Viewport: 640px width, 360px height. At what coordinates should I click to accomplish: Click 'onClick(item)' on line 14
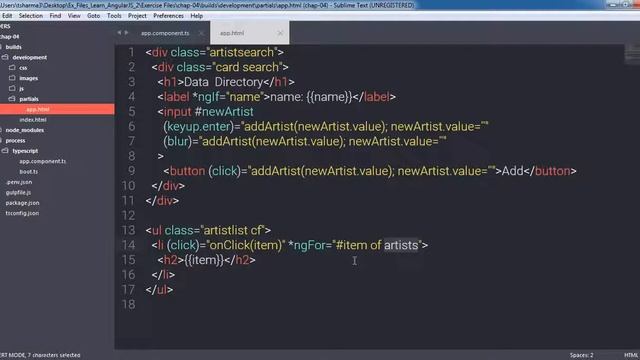click(x=246, y=245)
